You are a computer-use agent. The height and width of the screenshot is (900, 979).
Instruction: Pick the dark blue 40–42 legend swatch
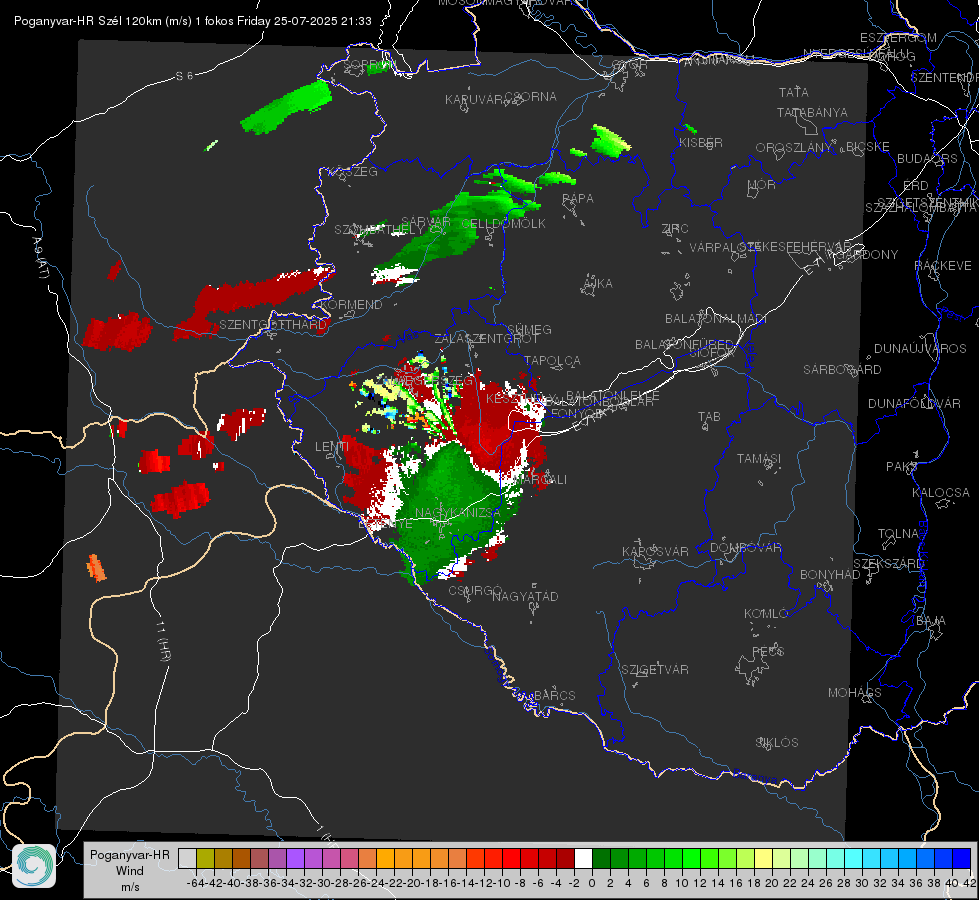click(962, 858)
